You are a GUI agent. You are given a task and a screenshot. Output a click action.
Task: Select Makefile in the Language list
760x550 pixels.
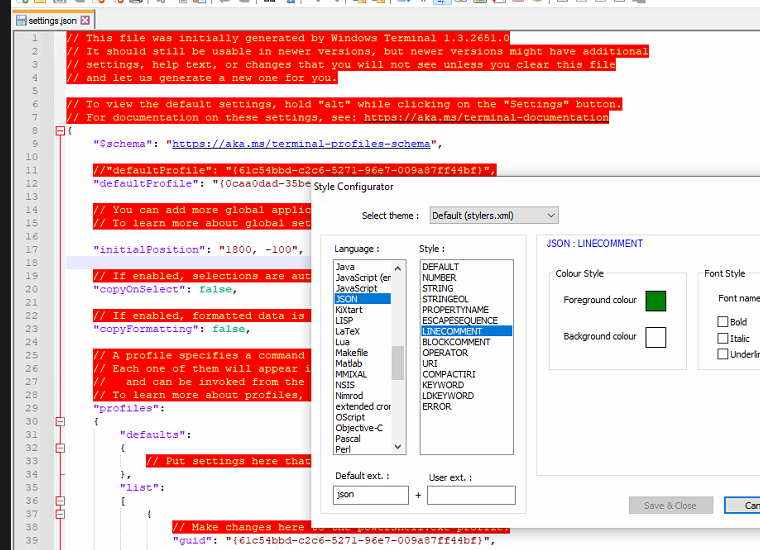(x=352, y=353)
